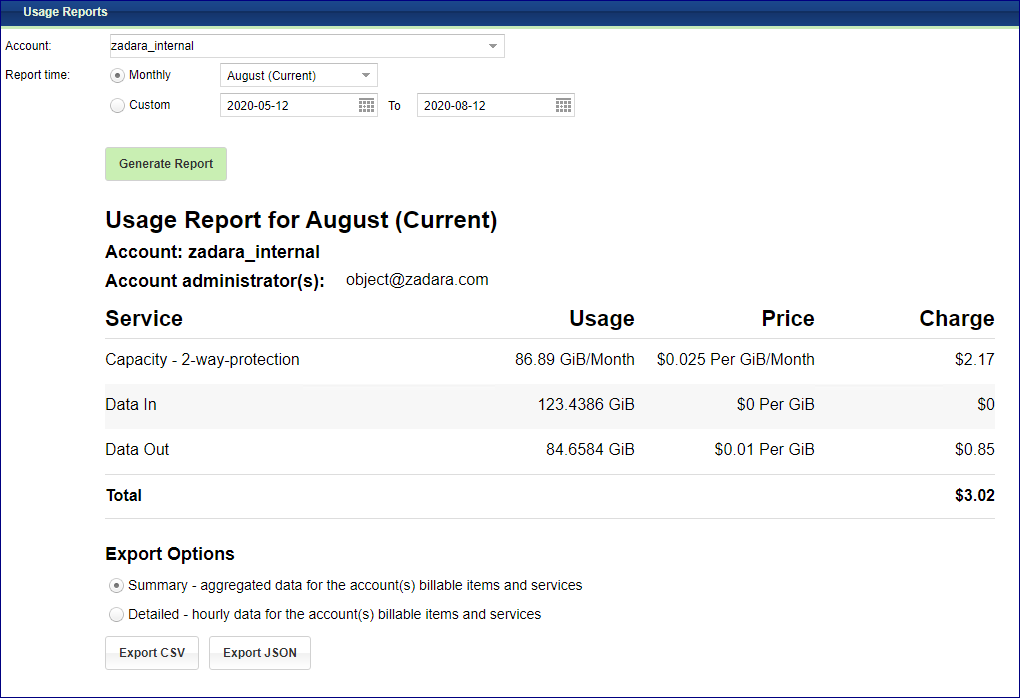Image resolution: width=1020 pixels, height=698 pixels.
Task: Expand the August (Current) month dropdown
Action: point(299,75)
